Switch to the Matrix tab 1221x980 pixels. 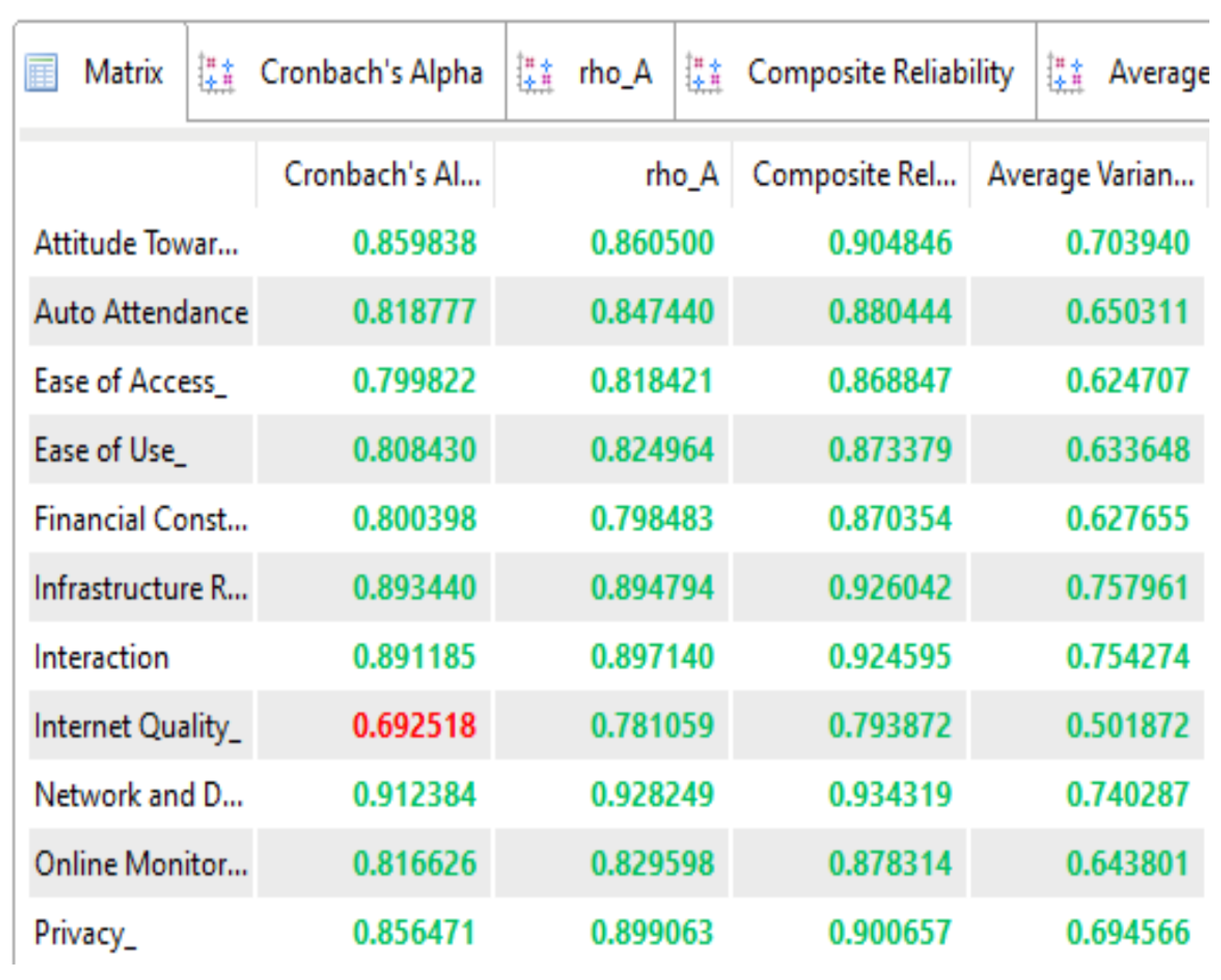coord(123,72)
